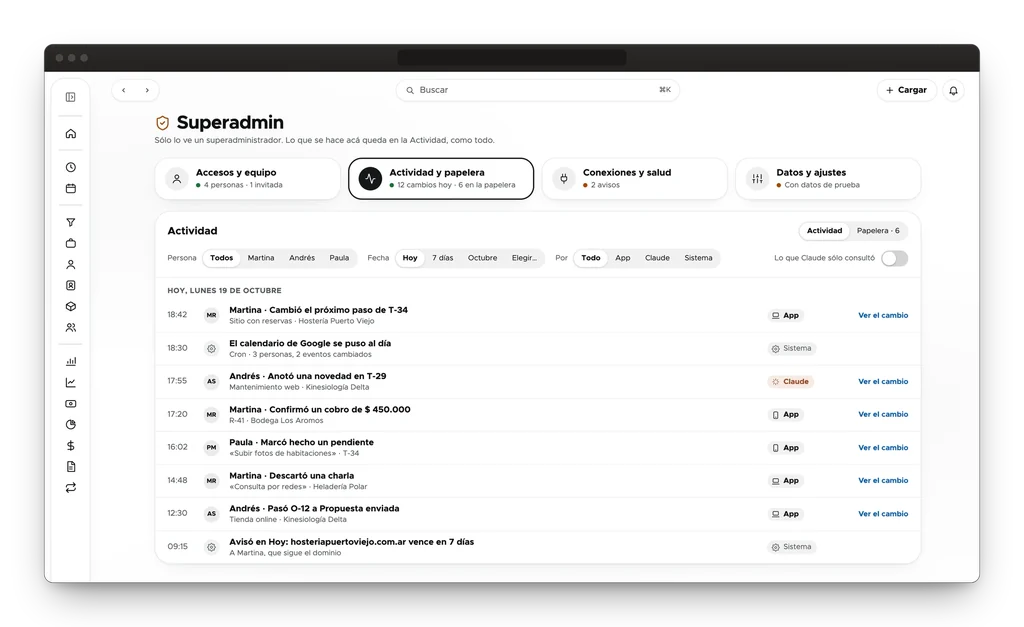Filter changes made by Claude
Image resolution: width=1024 pixels, height=627 pixels.
coord(657,258)
